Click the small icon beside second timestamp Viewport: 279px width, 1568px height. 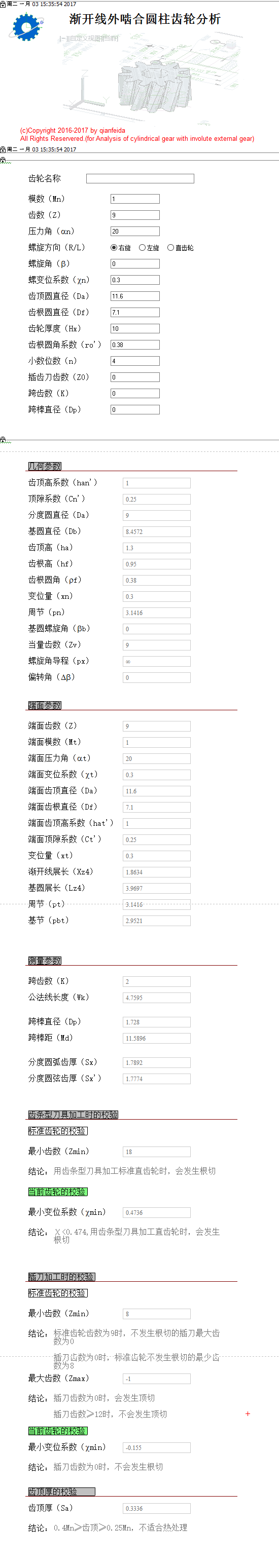pos(3,149)
